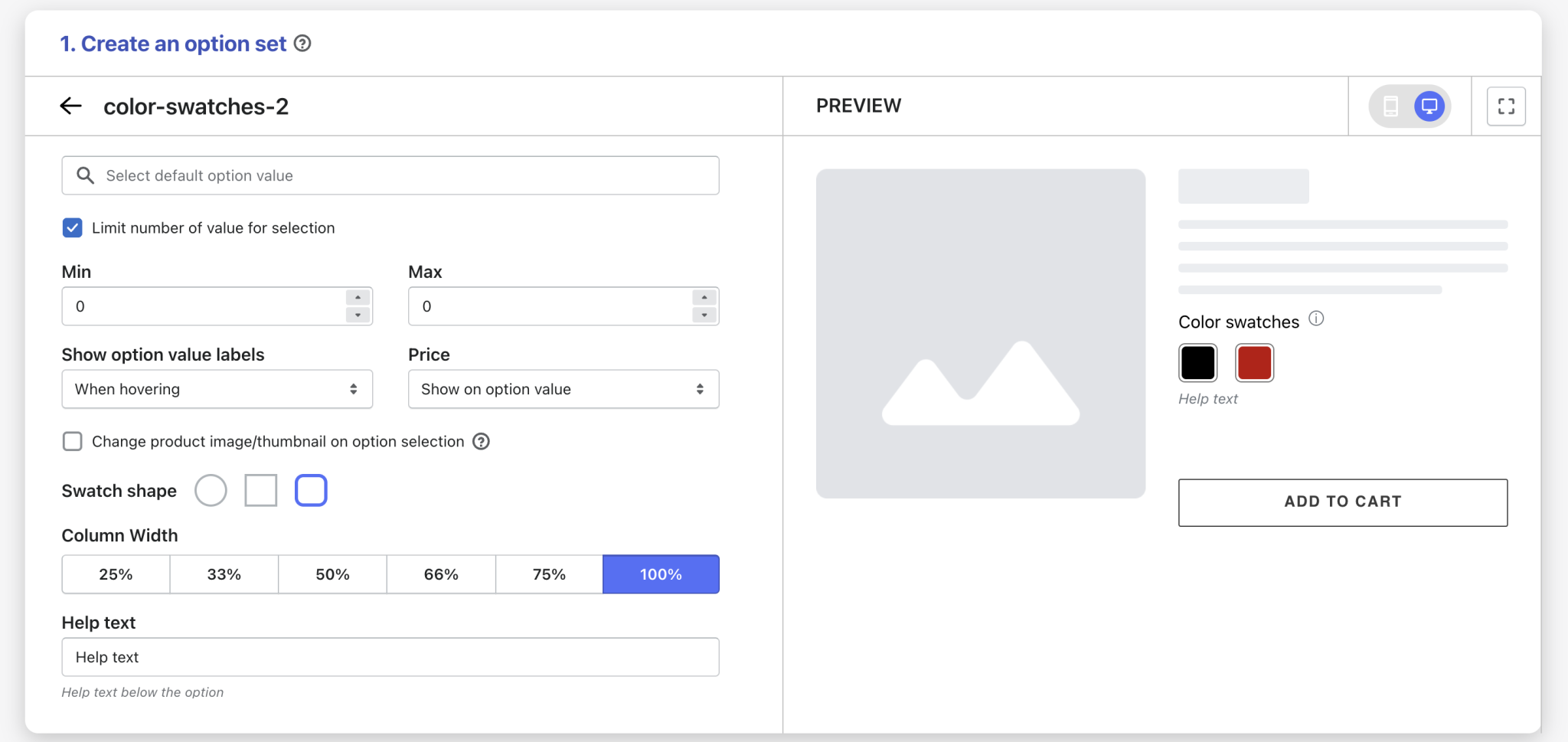Set column width to 50%
This screenshot has height=742, width=1568.
click(x=332, y=574)
